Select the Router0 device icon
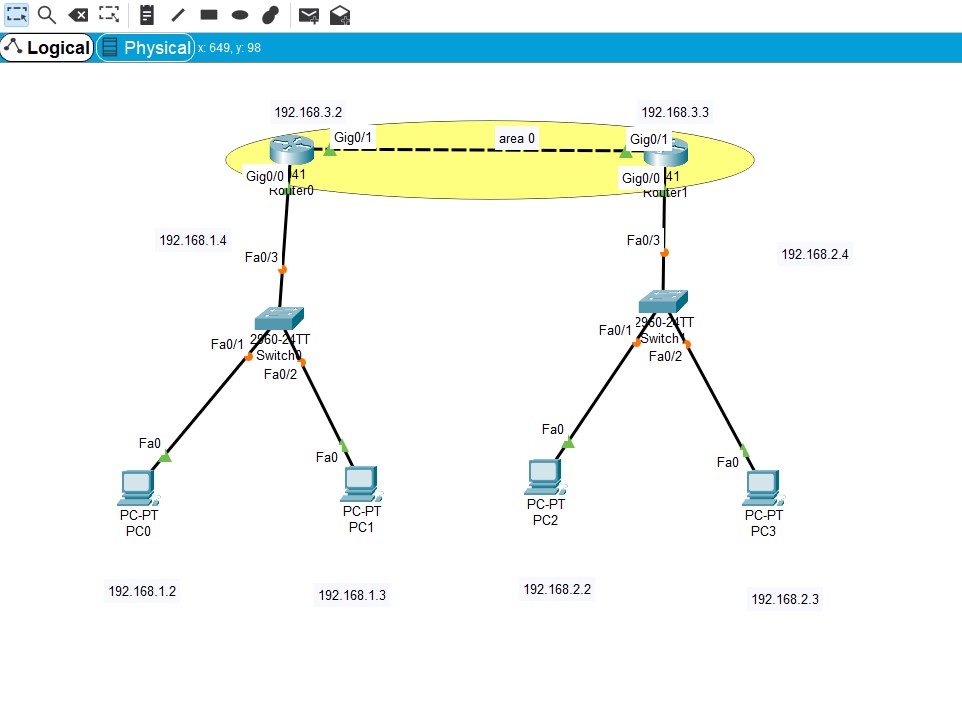 point(291,150)
